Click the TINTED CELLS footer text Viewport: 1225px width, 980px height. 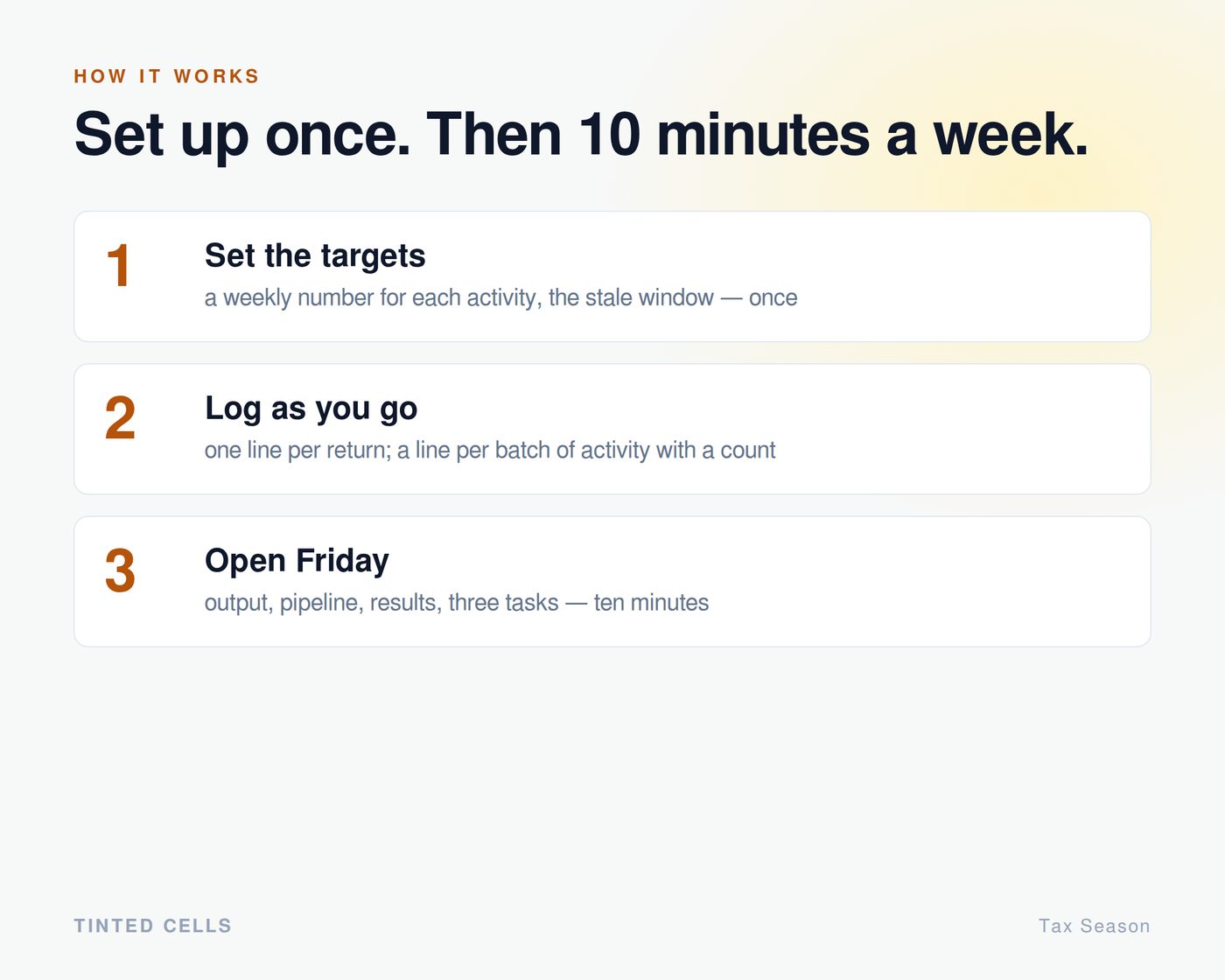tap(152, 926)
